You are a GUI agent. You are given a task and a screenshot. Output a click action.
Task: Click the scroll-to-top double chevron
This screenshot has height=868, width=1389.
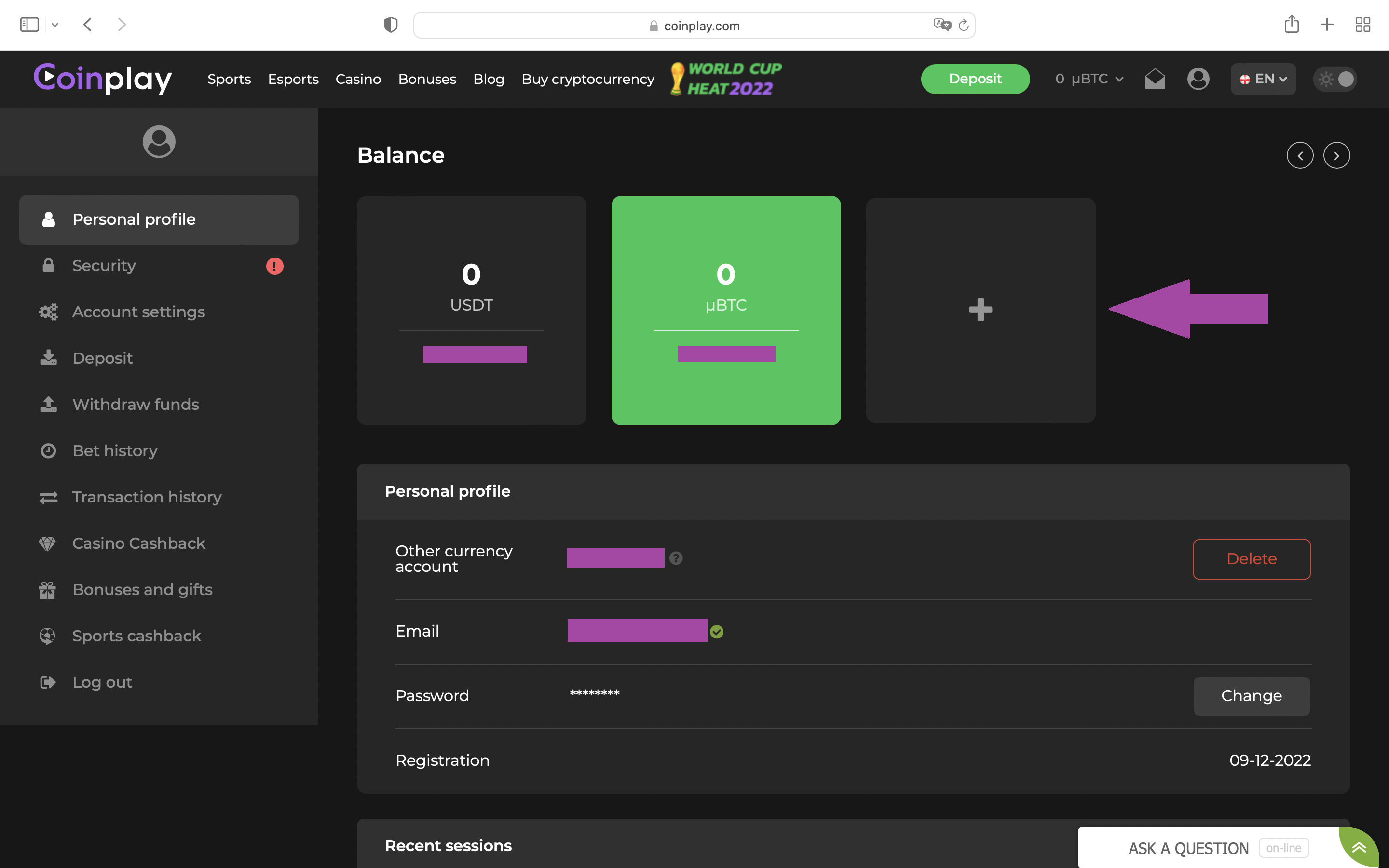1359,848
